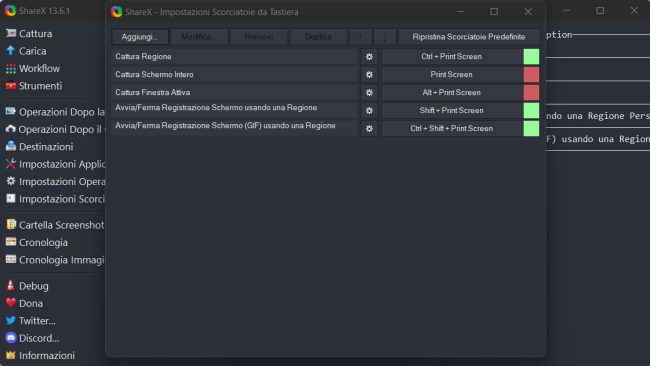Open gear settings for Registrazione Schermo usando una Regione
The image size is (650, 366).
369,111
